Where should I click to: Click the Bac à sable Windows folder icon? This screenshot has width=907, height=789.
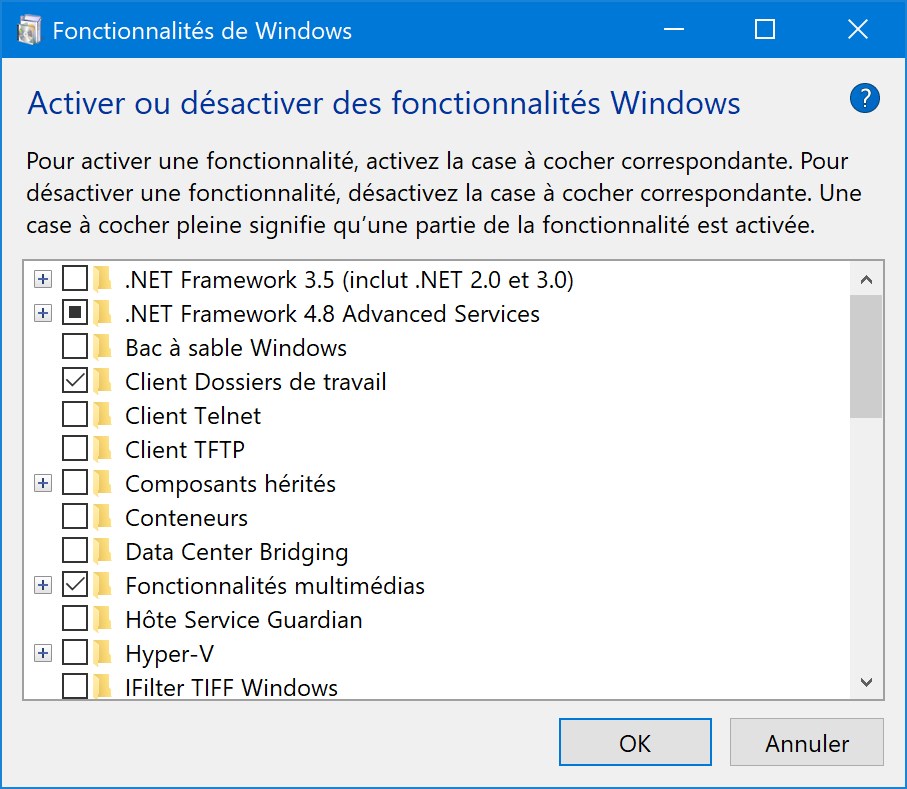(x=102, y=347)
